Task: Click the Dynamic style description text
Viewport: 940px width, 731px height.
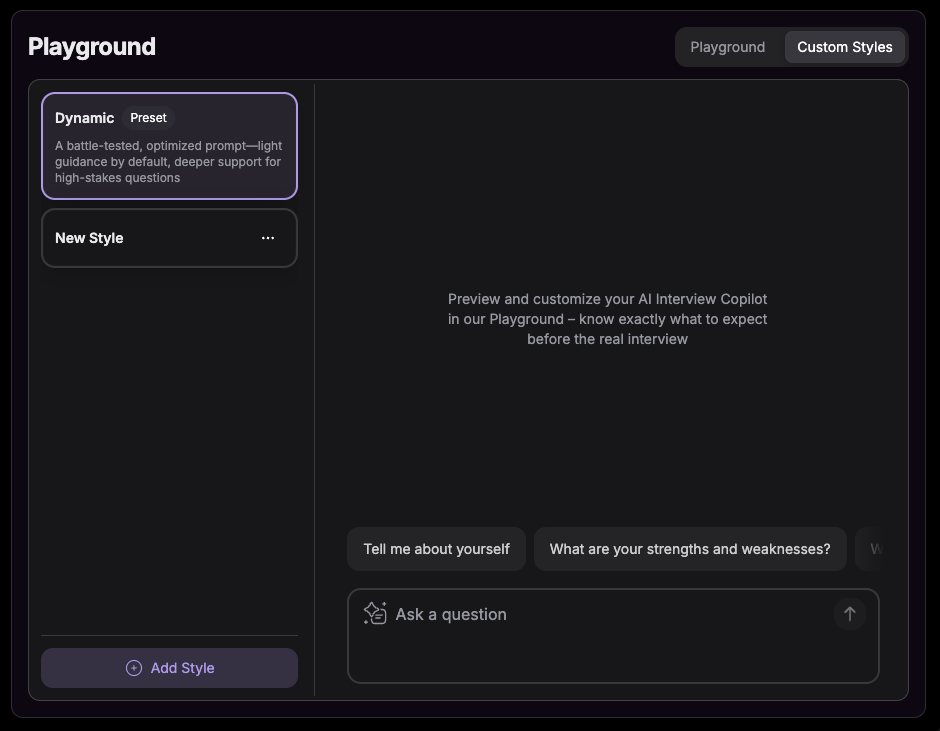Action: (x=169, y=161)
